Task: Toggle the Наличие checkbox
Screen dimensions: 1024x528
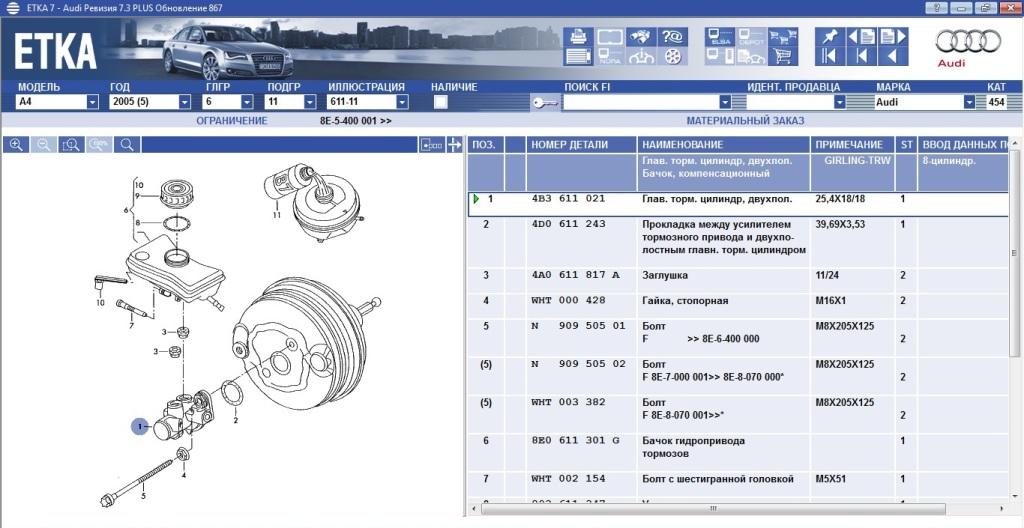Action: tap(440, 102)
